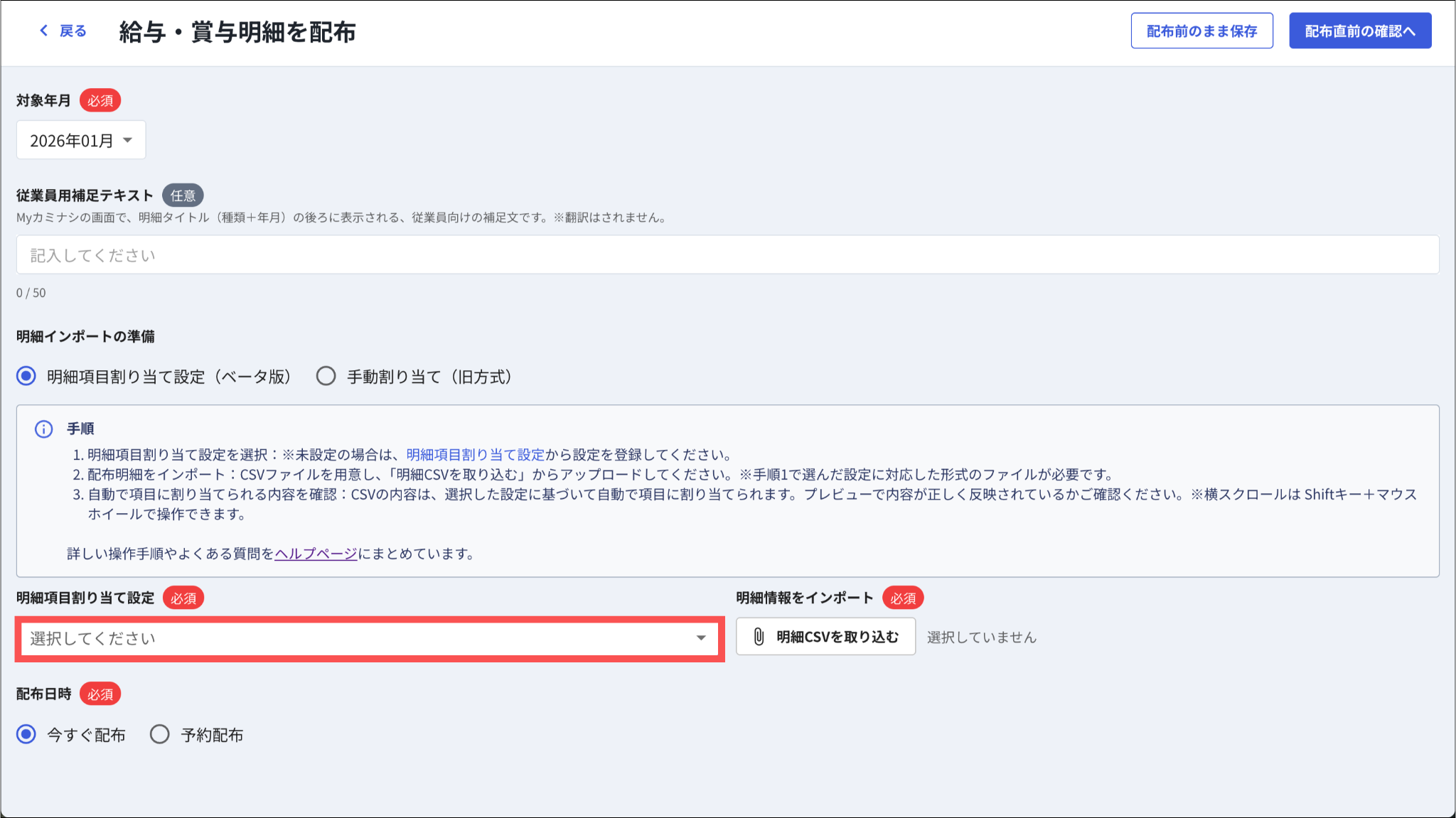Click the back chevron arrow icon
Viewport: 1456px width, 818px height.
click(x=44, y=31)
